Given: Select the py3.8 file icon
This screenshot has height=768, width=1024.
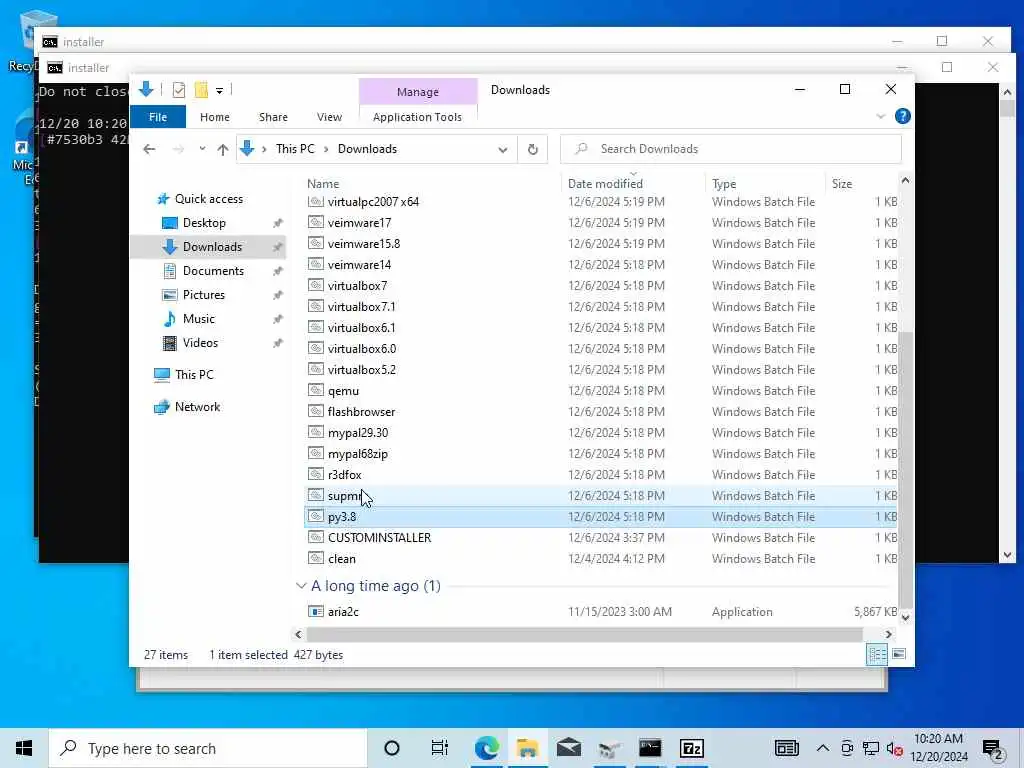Looking at the screenshot, I should [315, 516].
